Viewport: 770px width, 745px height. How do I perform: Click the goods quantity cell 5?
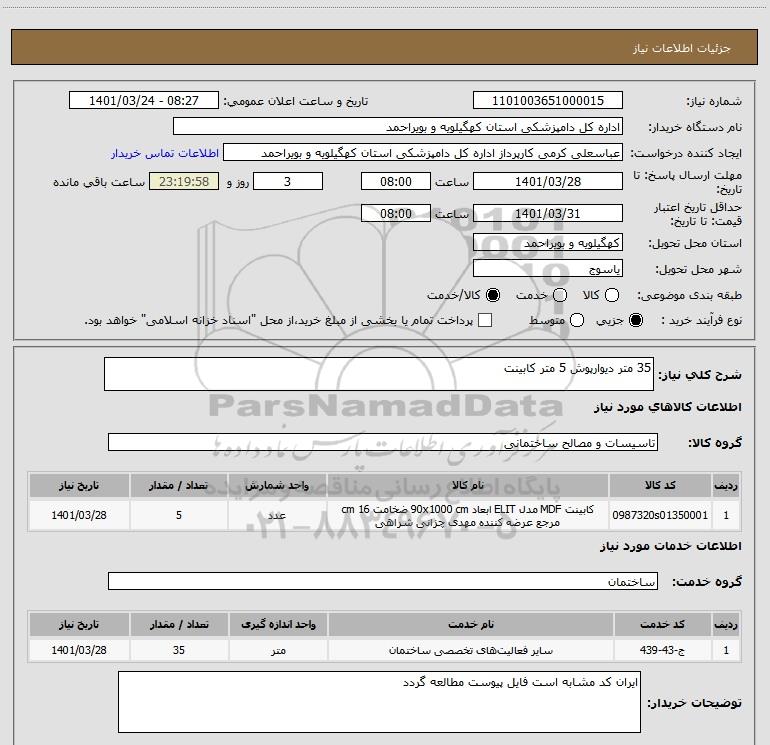[179, 515]
